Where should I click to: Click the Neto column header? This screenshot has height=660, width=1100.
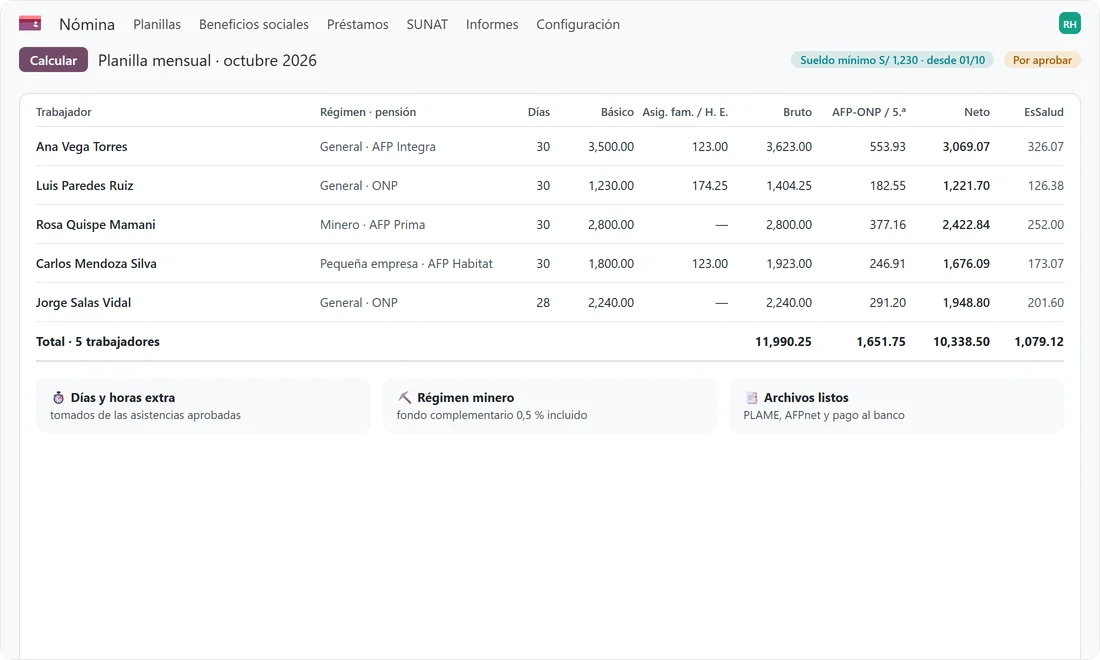coord(977,112)
